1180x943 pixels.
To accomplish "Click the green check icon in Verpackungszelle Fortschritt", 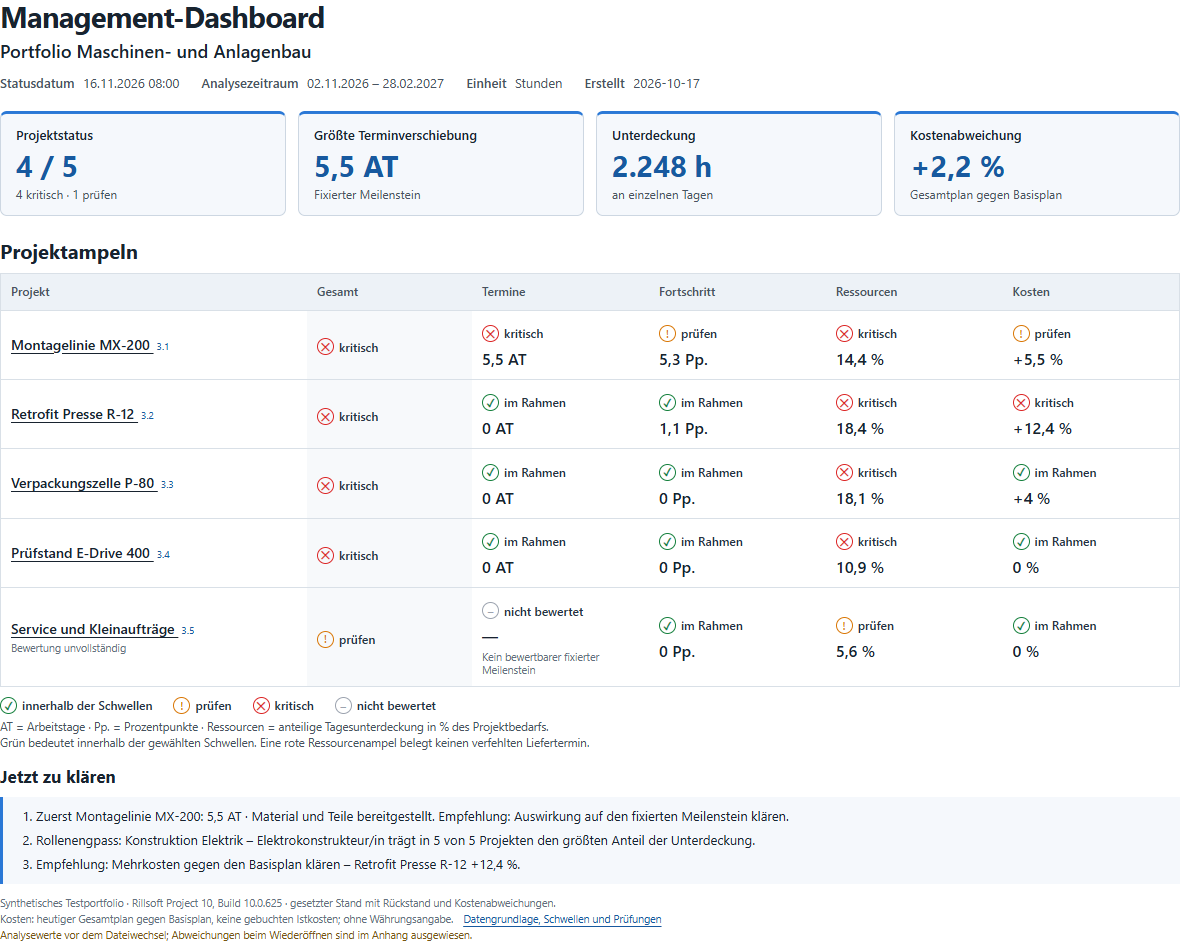I will 667,472.
